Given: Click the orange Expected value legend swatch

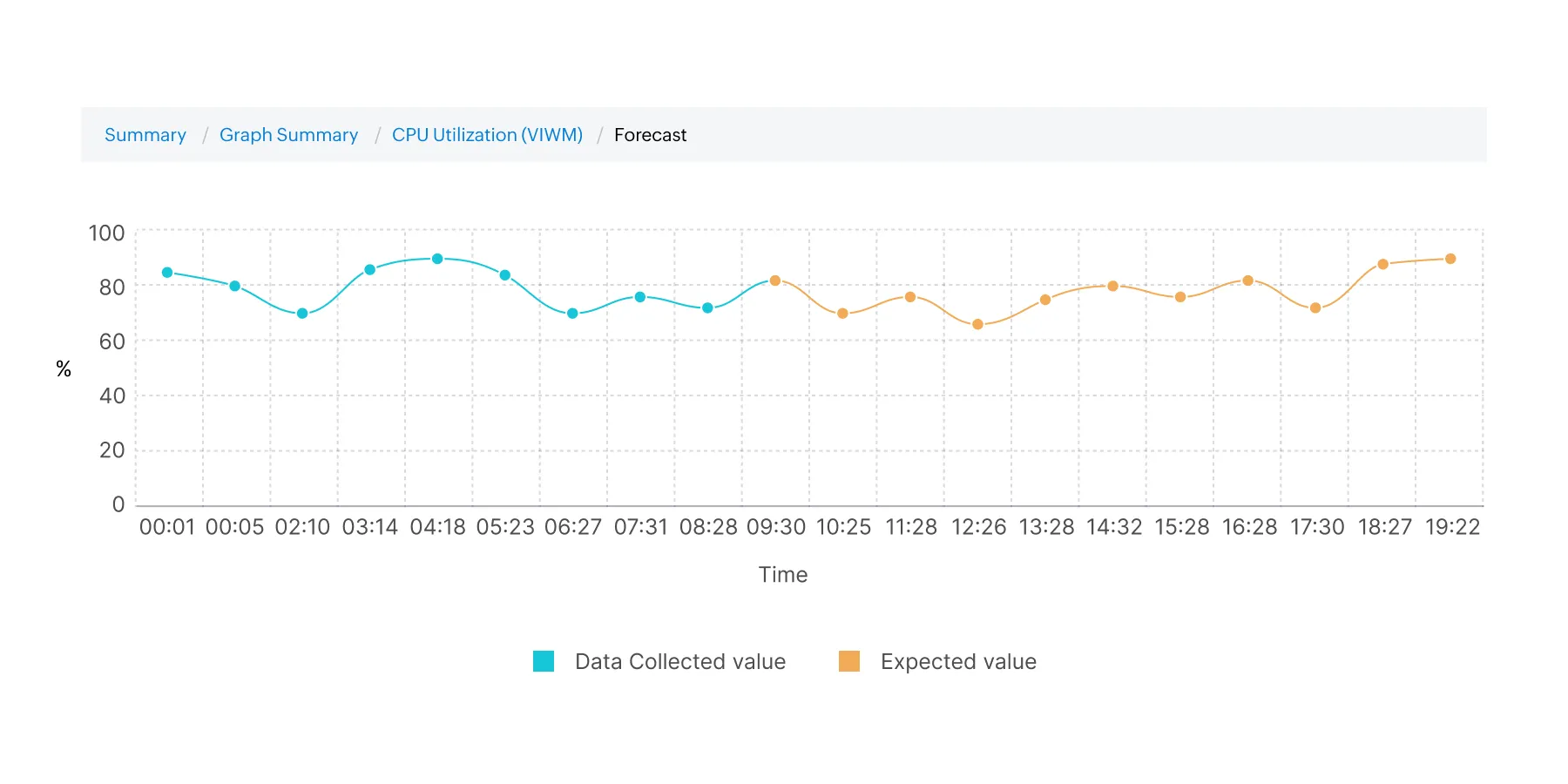Looking at the screenshot, I should pos(849,661).
